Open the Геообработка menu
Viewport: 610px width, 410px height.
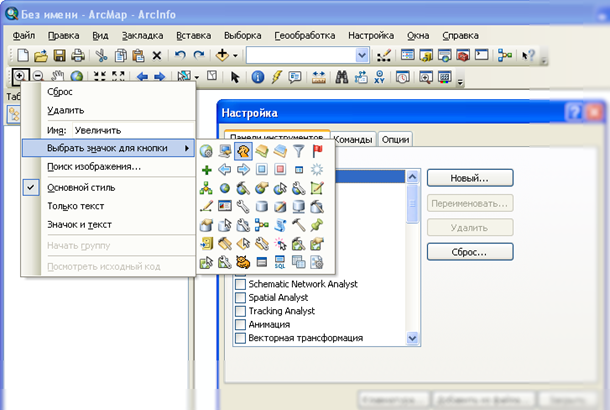[301, 35]
